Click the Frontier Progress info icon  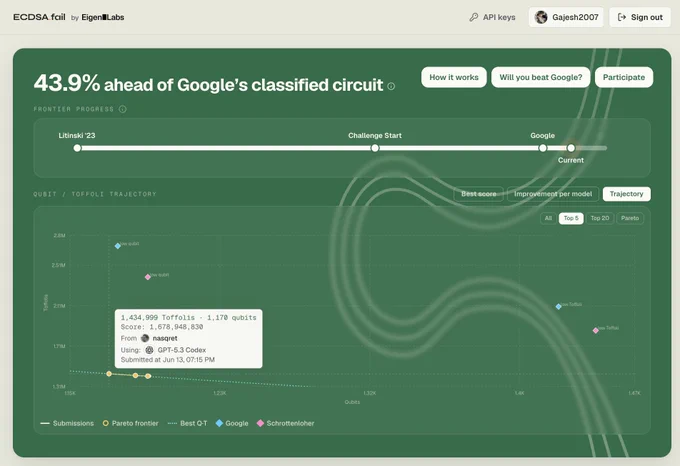pyautogui.click(x=123, y=109)
